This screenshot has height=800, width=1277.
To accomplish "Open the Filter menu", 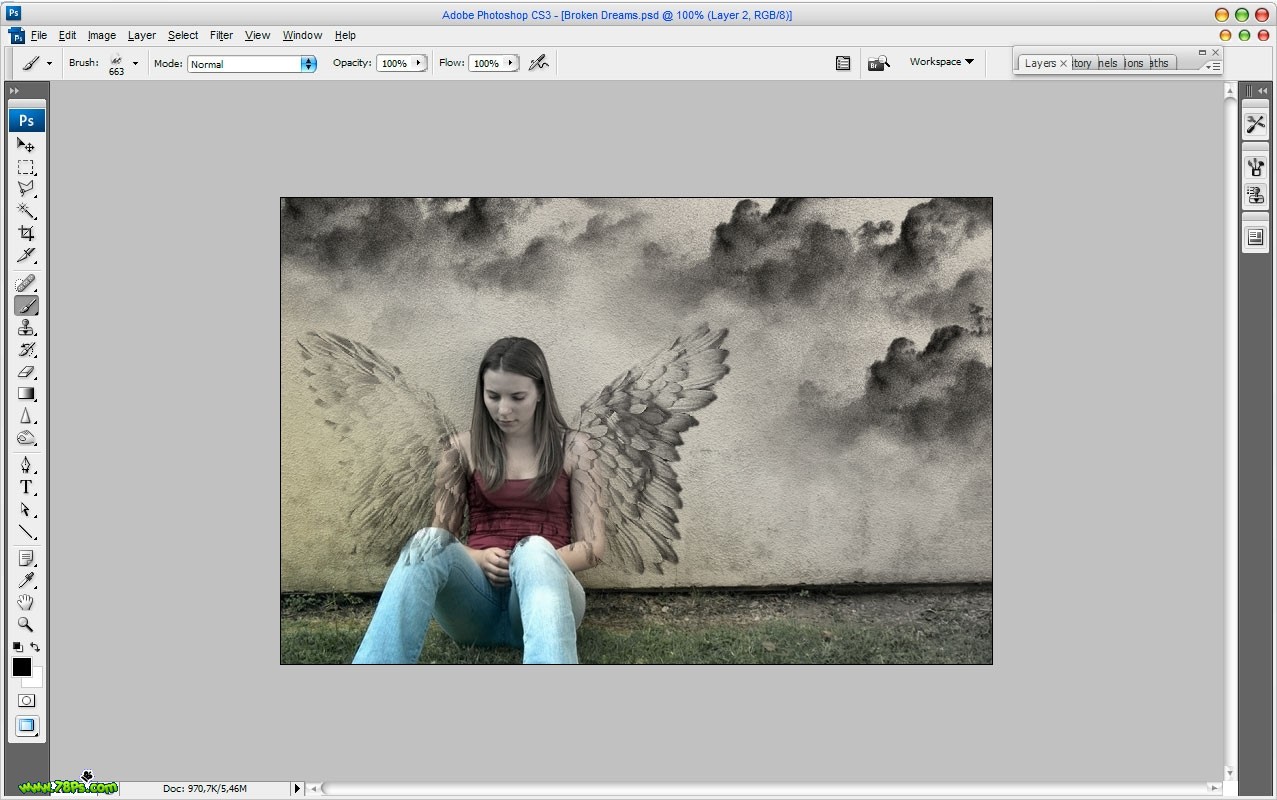I will 221,35.
